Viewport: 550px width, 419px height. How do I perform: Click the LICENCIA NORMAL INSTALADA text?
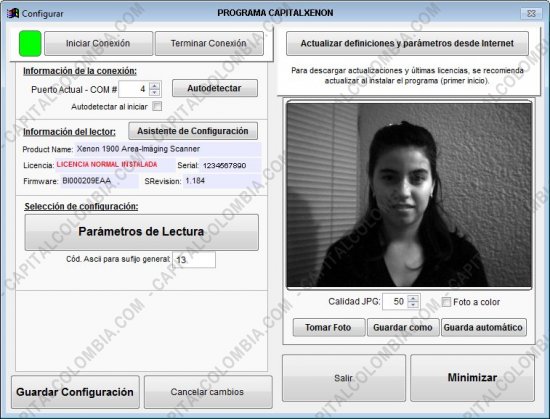[x=107, y=164]
